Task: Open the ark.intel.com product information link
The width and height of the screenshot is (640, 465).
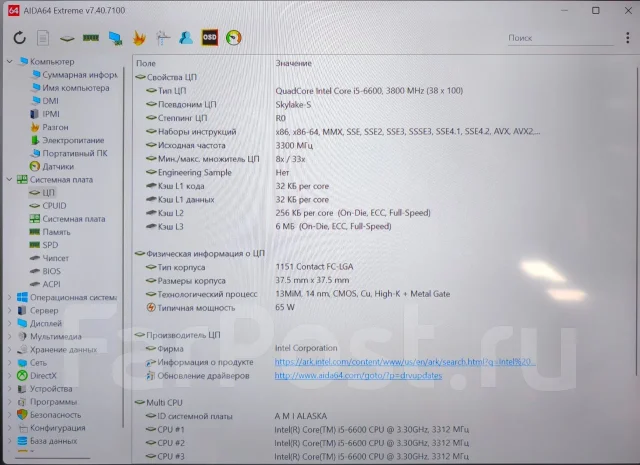Action: tap(404, 362)
